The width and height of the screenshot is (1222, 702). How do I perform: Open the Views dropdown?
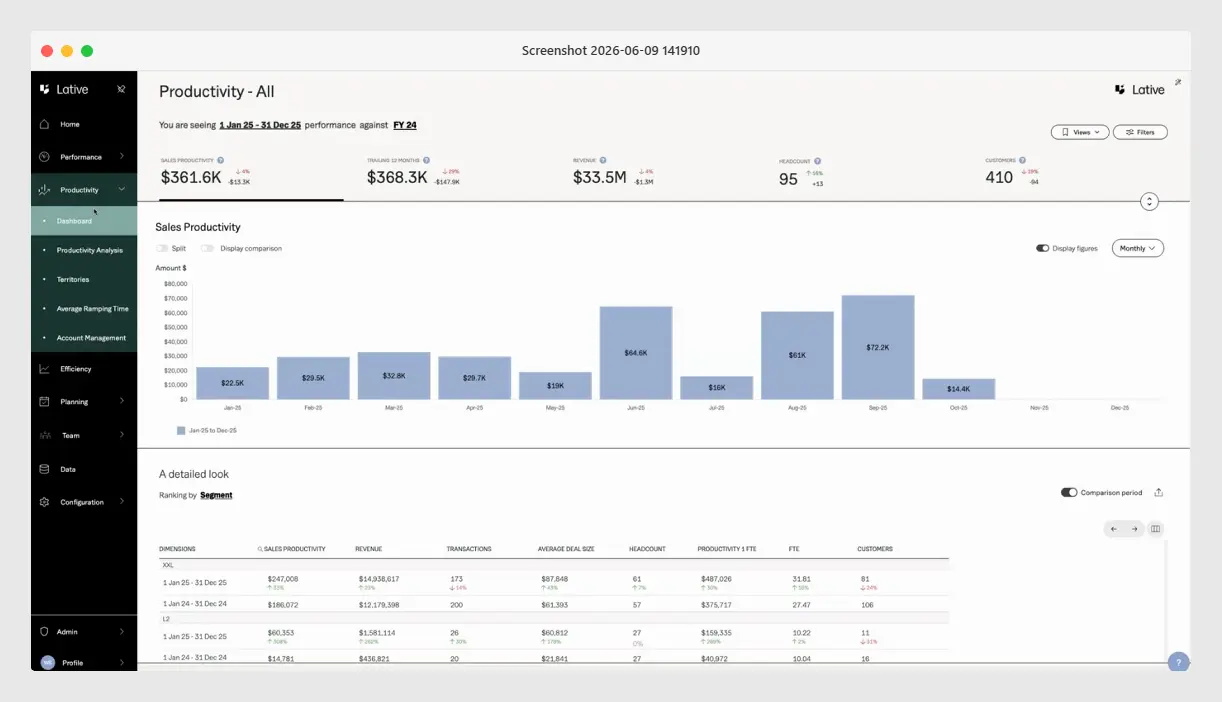1079,132
